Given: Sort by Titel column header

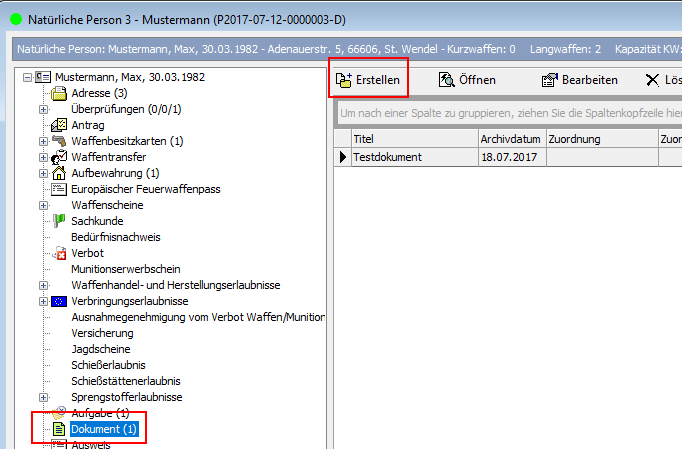Looking at the screenshot, I should click(413, 139).
